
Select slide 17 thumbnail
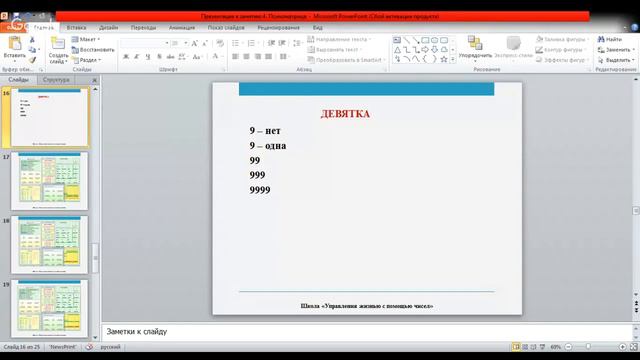(x=49, y=181)
